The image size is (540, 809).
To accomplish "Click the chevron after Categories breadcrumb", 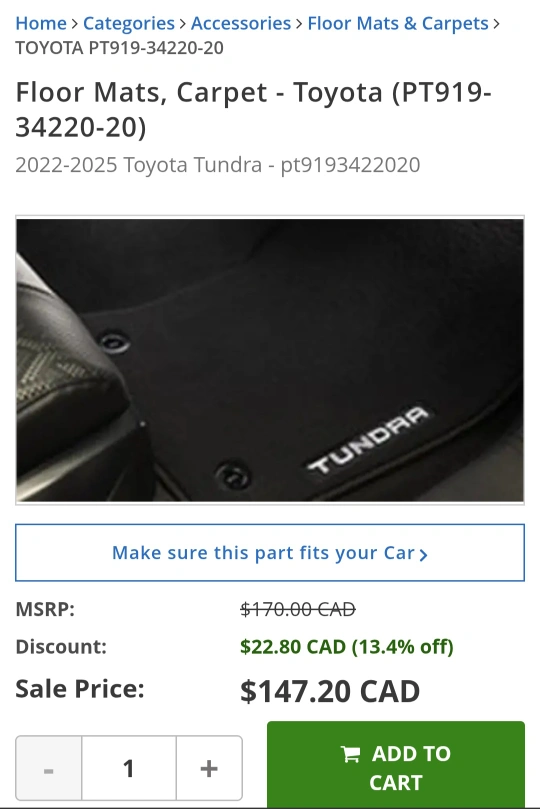I will (183, 24).
